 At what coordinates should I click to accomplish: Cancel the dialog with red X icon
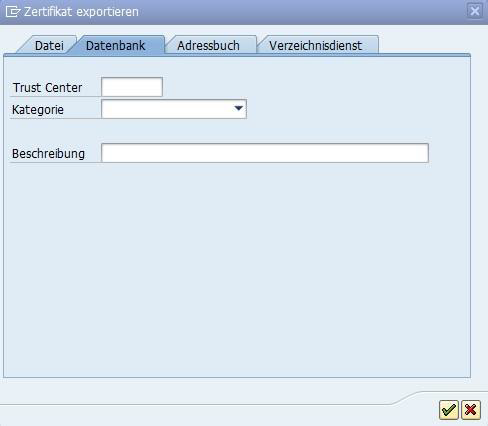coord(471,410)
